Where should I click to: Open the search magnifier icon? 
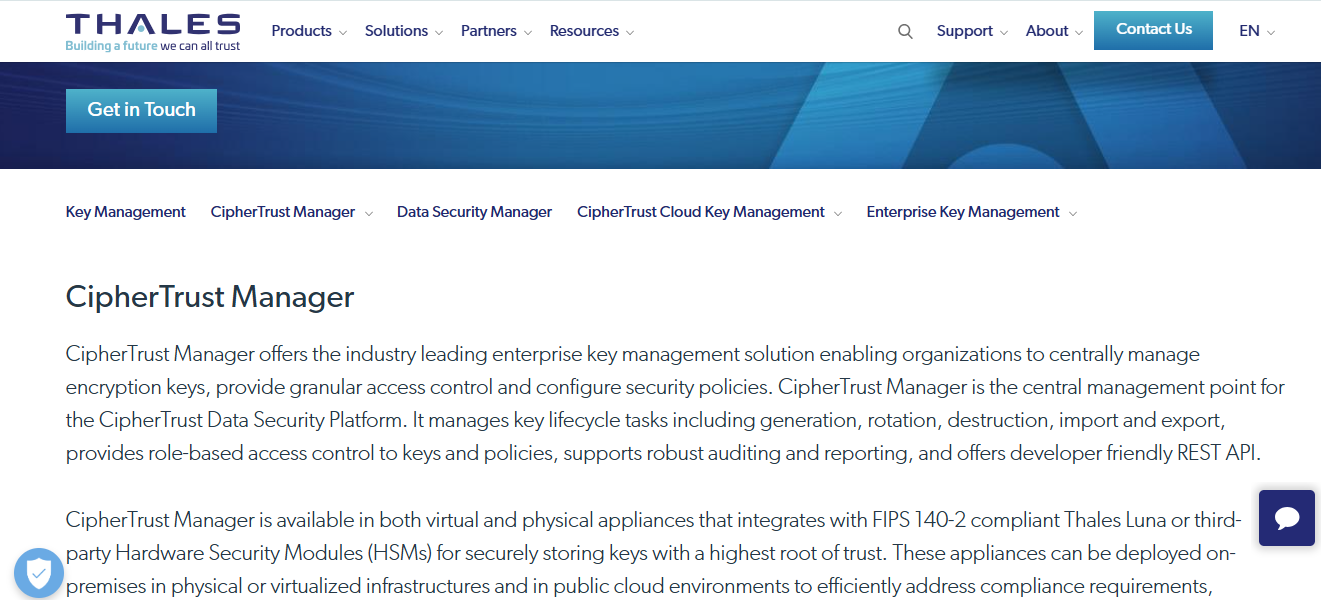(x=905, y=31)
